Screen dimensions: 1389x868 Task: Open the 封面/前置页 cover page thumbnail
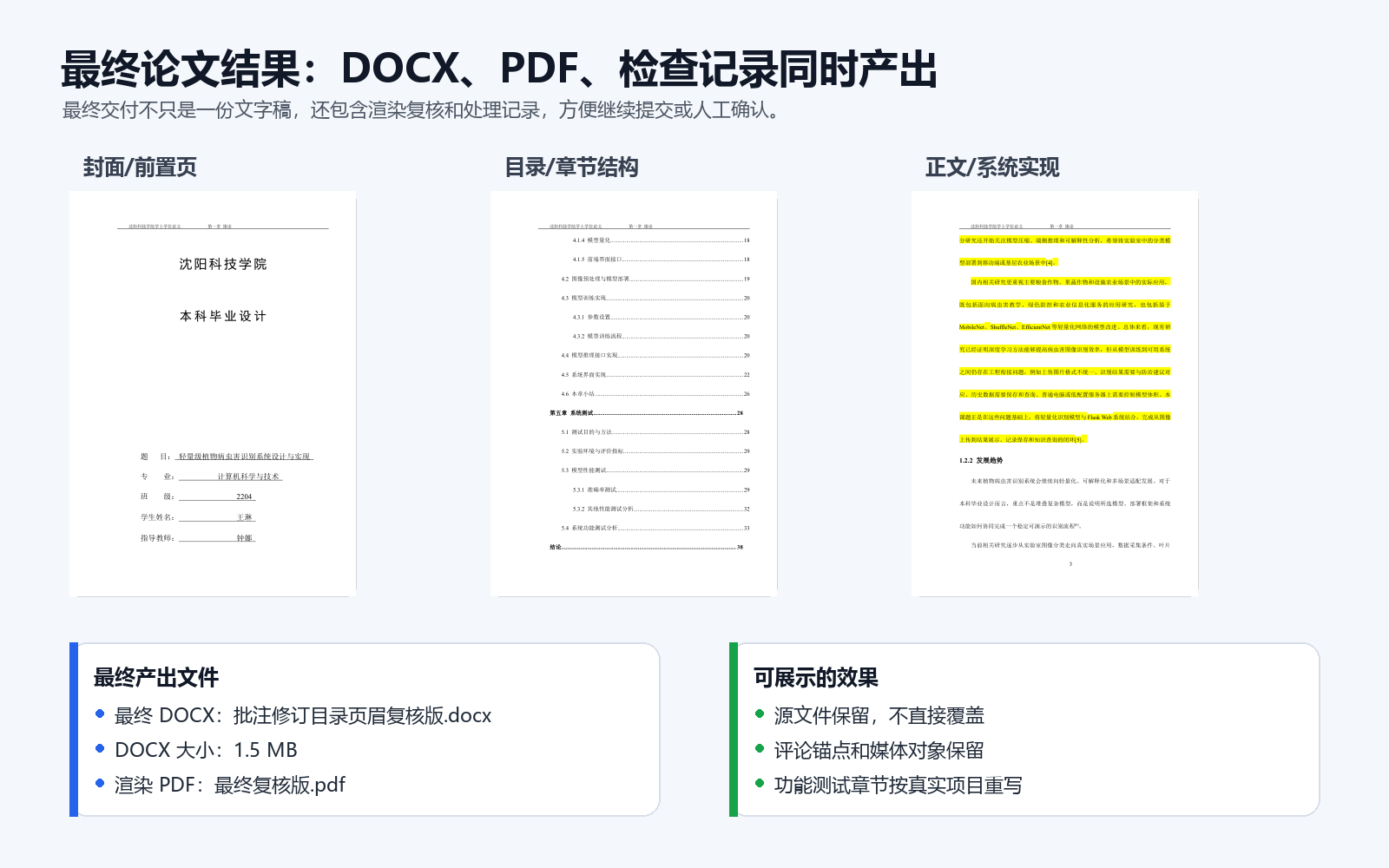pyautogui.click(x=213, y=393)
